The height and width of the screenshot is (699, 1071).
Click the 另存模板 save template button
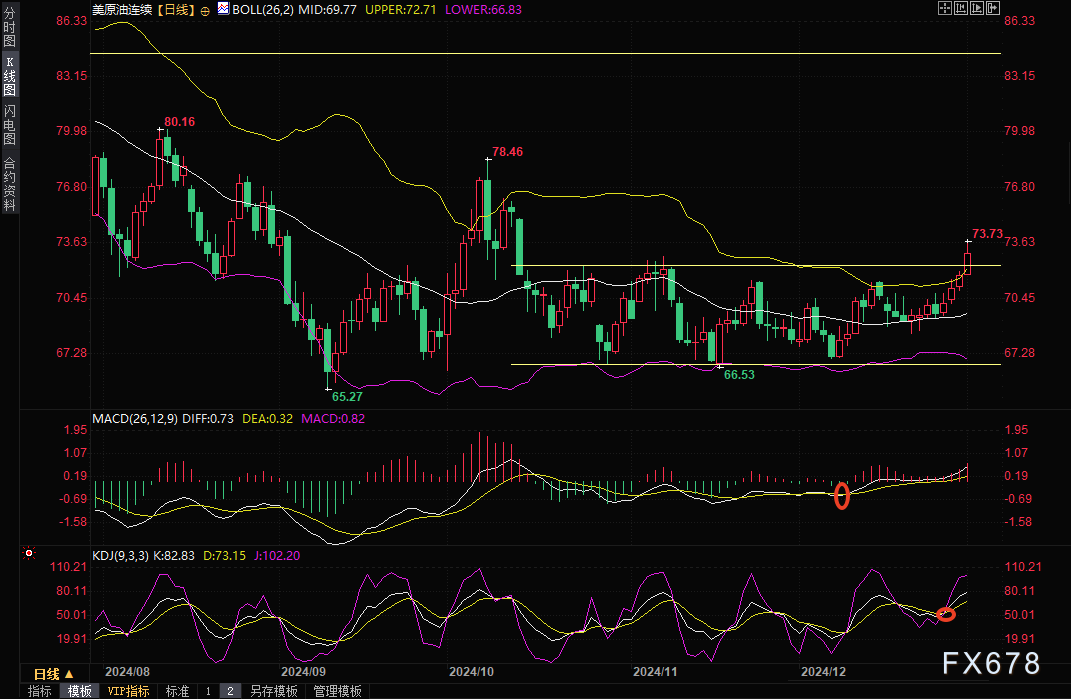point(273,691)
